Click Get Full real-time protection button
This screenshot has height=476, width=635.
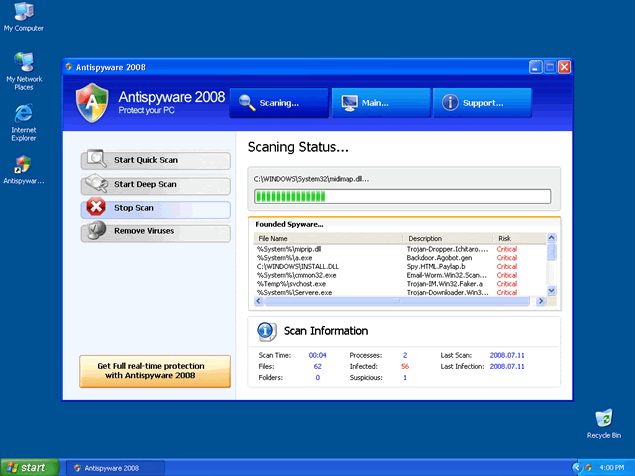click(x=155, y=371)
